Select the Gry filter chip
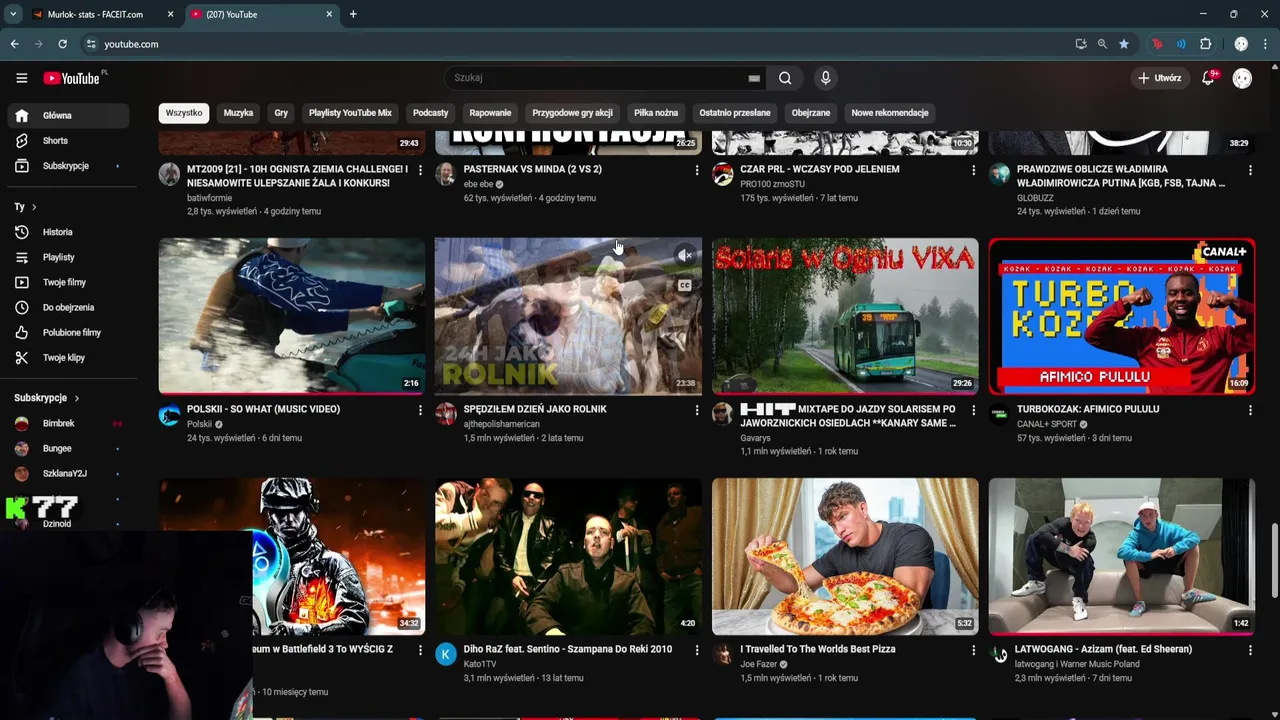Image resolution: width=1280 pixels, height=720 pixels. (x=281, y=113)
